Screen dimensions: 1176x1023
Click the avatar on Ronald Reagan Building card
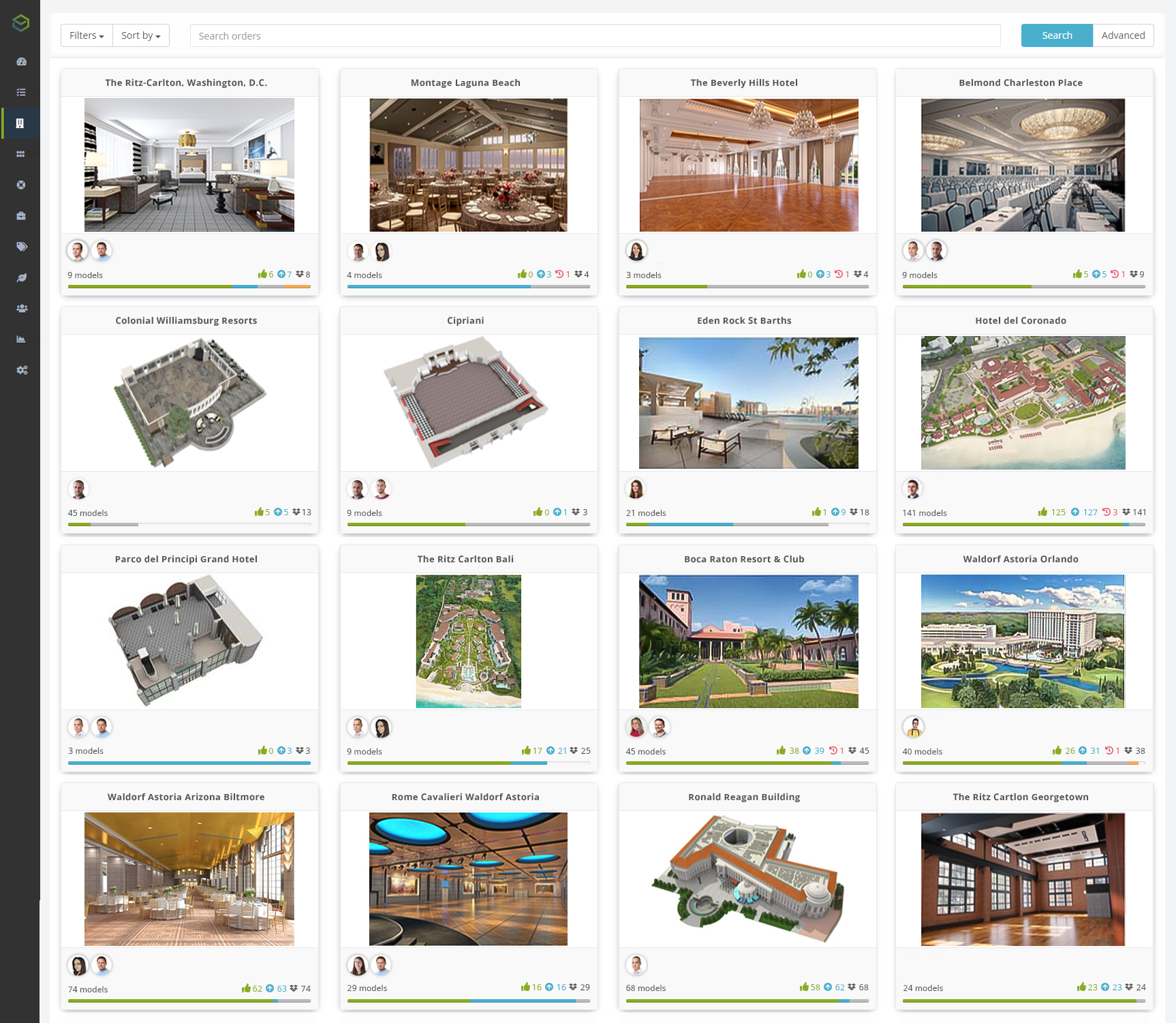(x=636, y=964)
